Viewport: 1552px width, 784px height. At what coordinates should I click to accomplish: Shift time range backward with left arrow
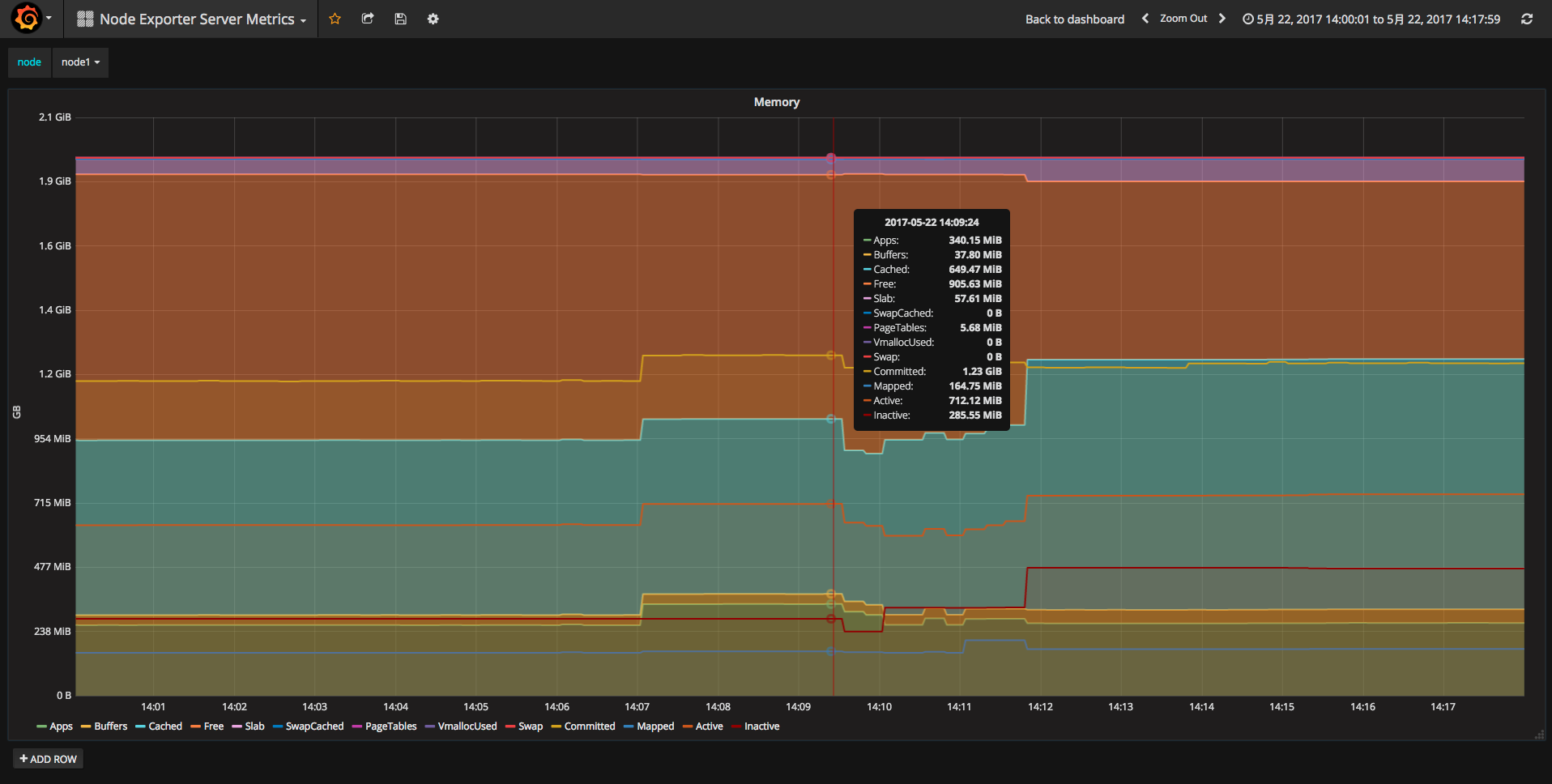tap(1145, 19)
